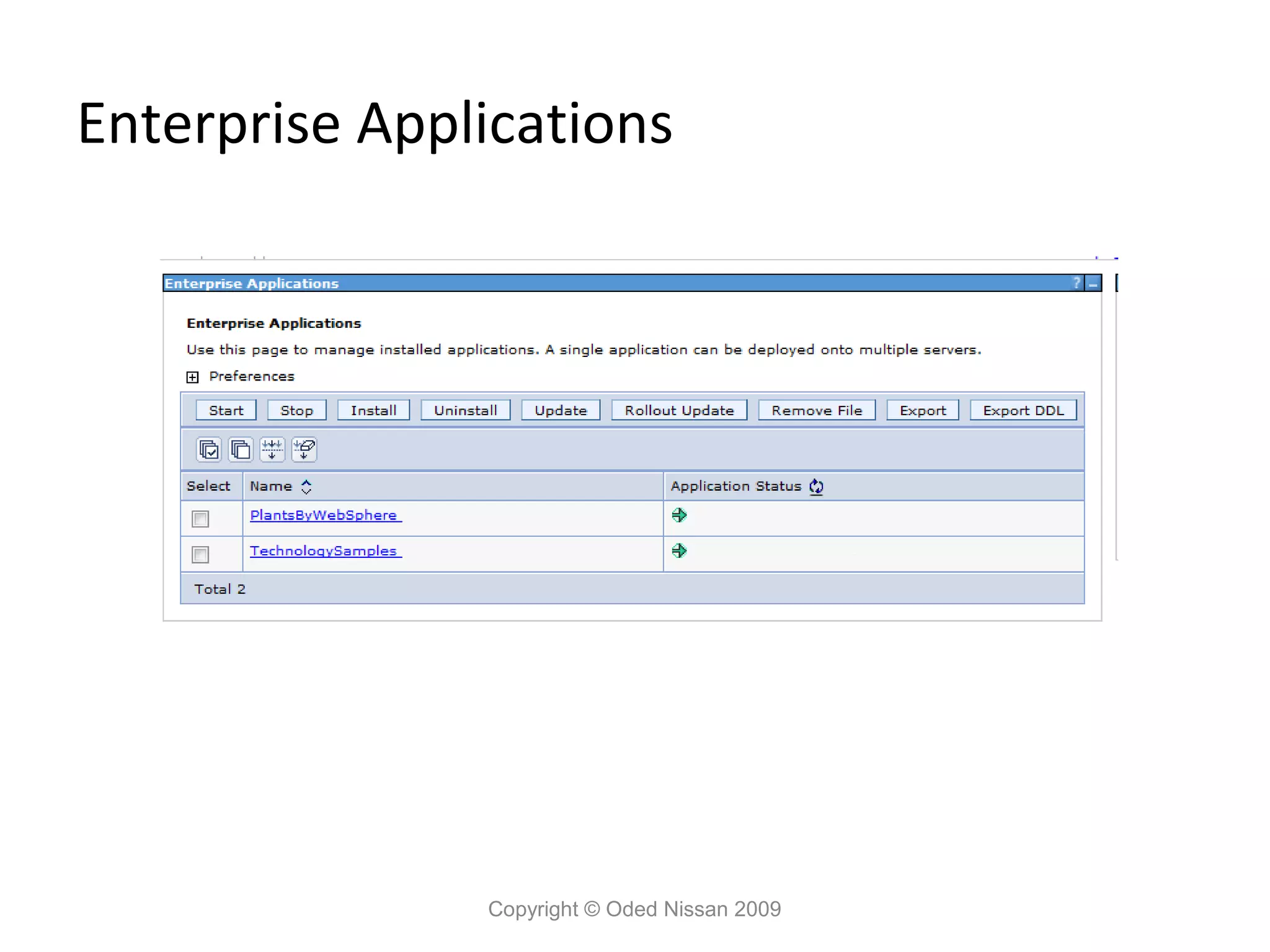Click the Update button
This screenshot has height=952, width=1270.
[561, 410]
